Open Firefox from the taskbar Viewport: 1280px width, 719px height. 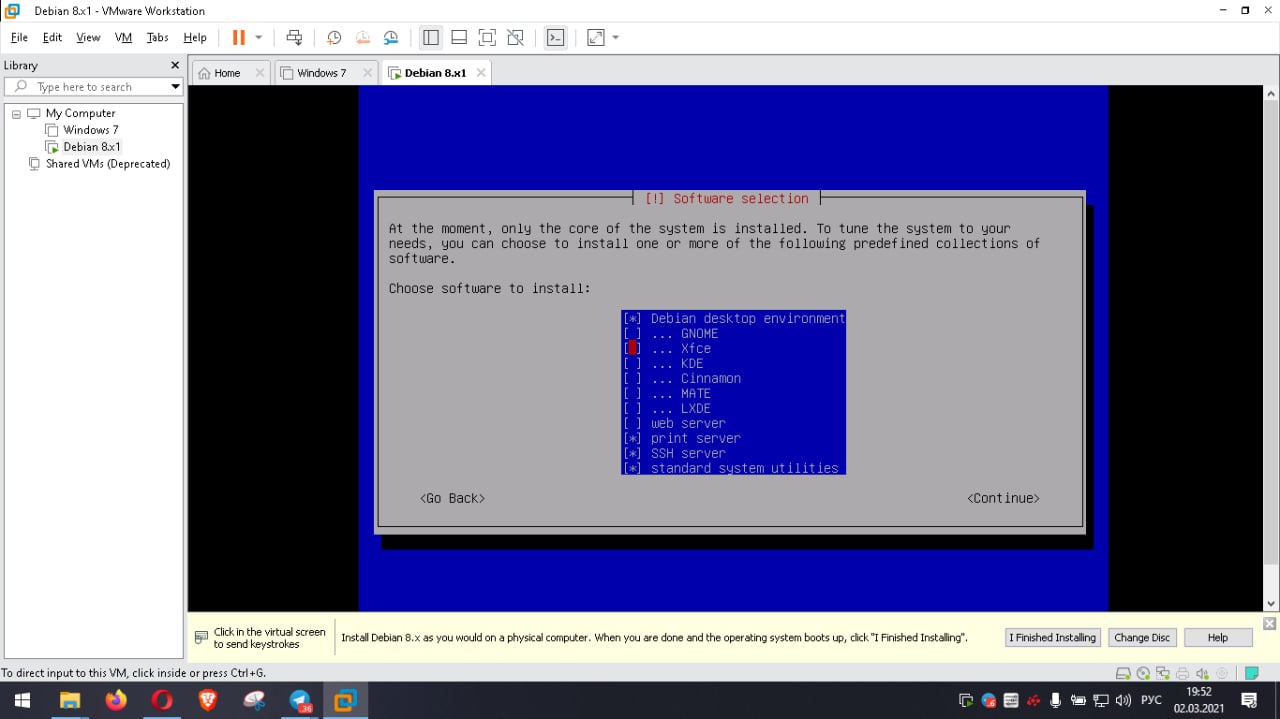(x=116, y=700)
